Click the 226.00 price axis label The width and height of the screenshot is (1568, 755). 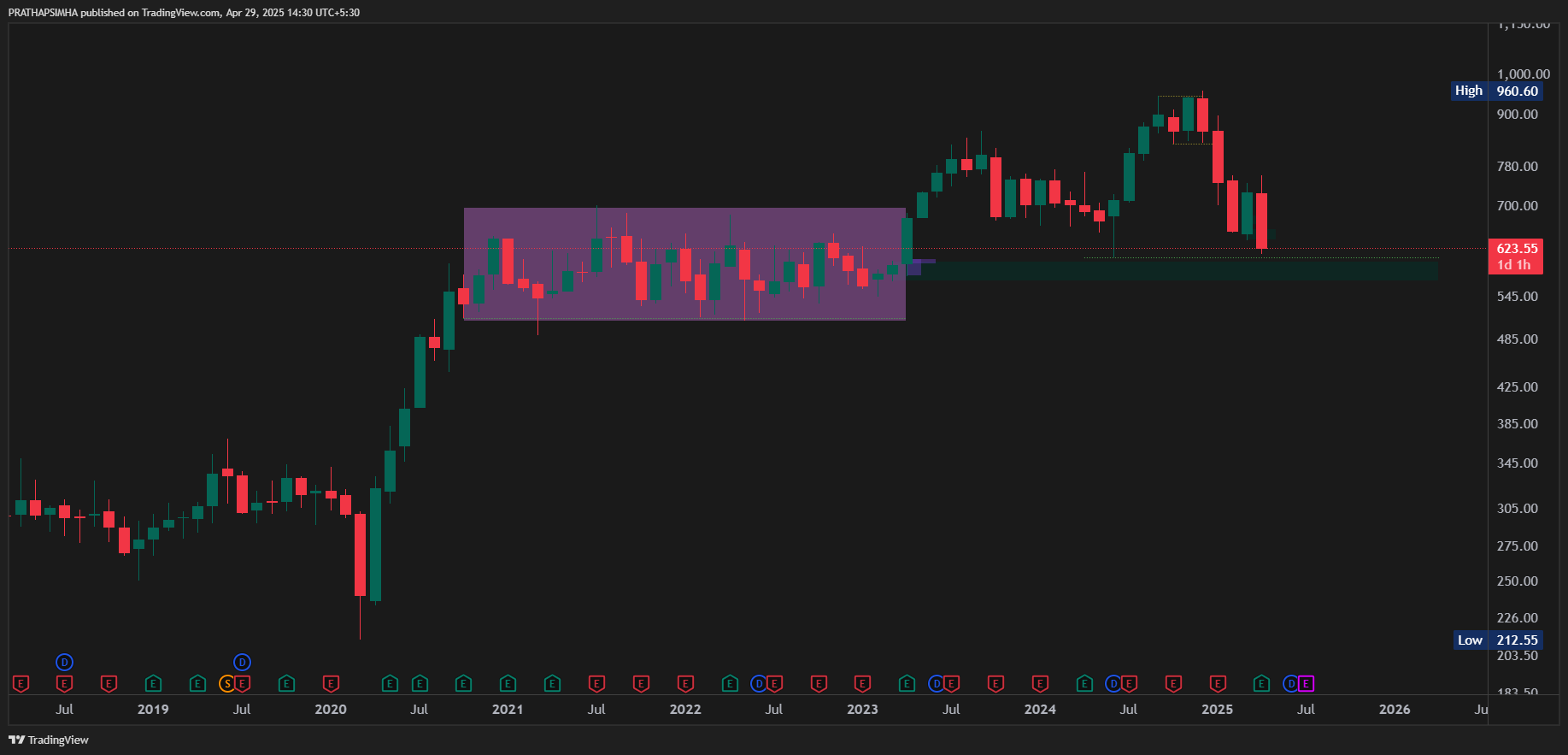[1517, 617]
